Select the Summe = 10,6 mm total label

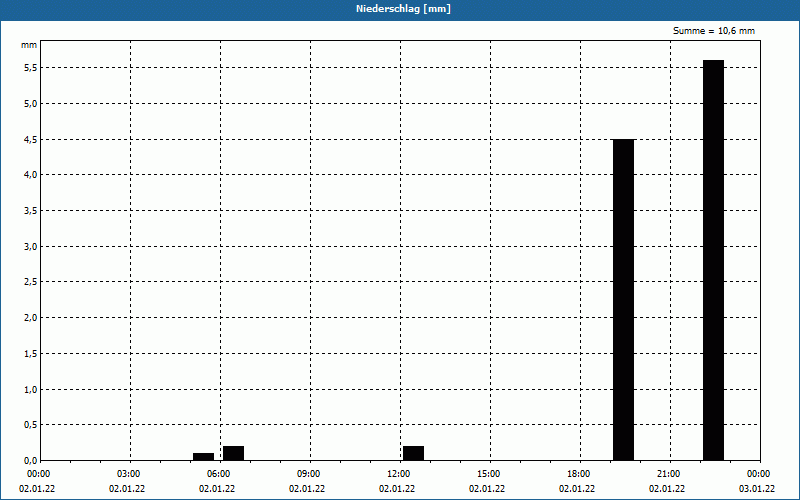pos(714,31)
